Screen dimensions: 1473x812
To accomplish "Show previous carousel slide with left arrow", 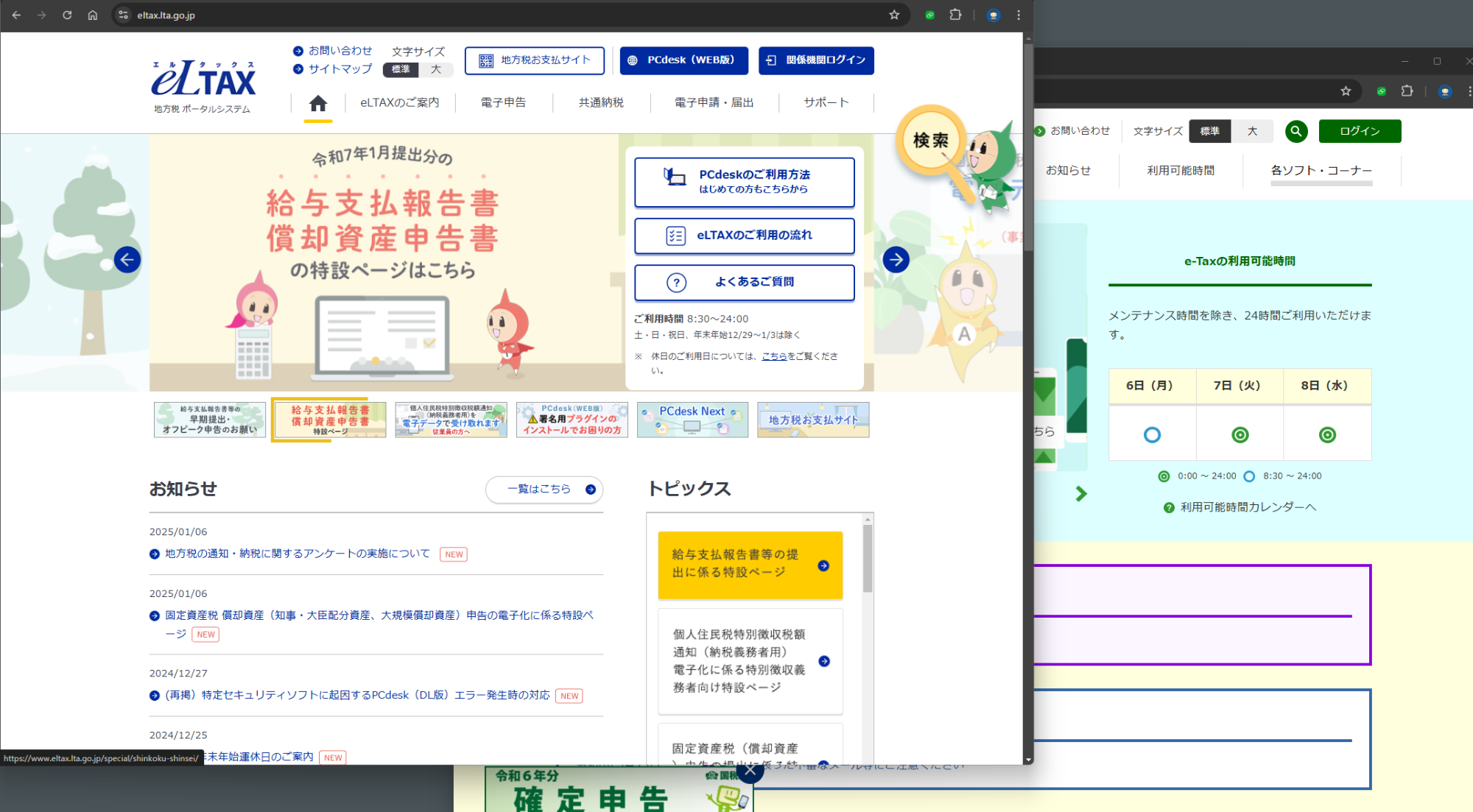I will point(127,259).
